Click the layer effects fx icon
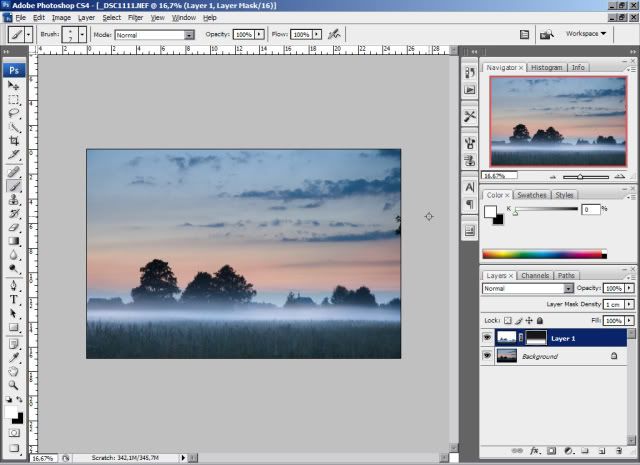This screenshot has width=640, height=465. [535, 451]
